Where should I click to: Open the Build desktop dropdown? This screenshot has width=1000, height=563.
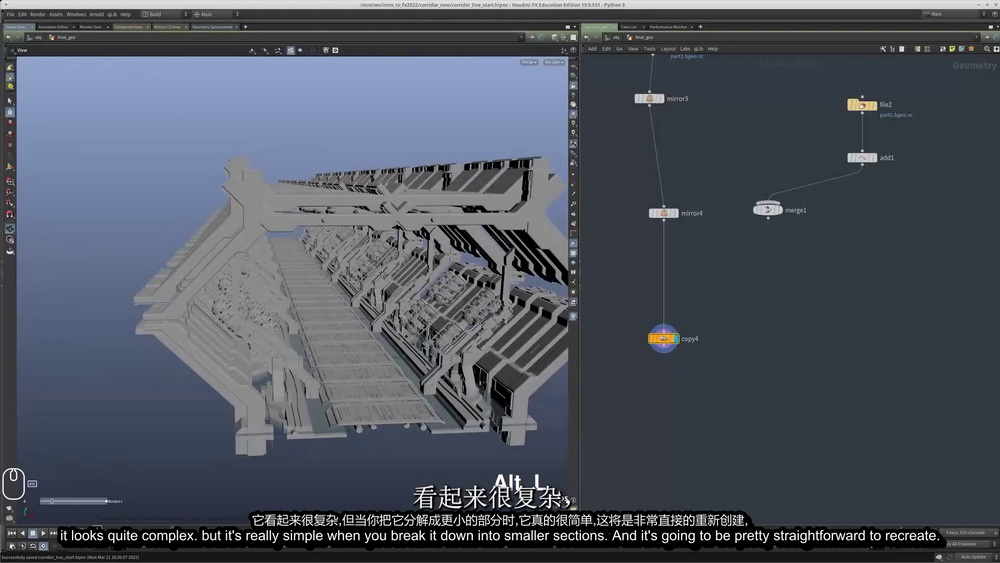click(x=165, y=14)
